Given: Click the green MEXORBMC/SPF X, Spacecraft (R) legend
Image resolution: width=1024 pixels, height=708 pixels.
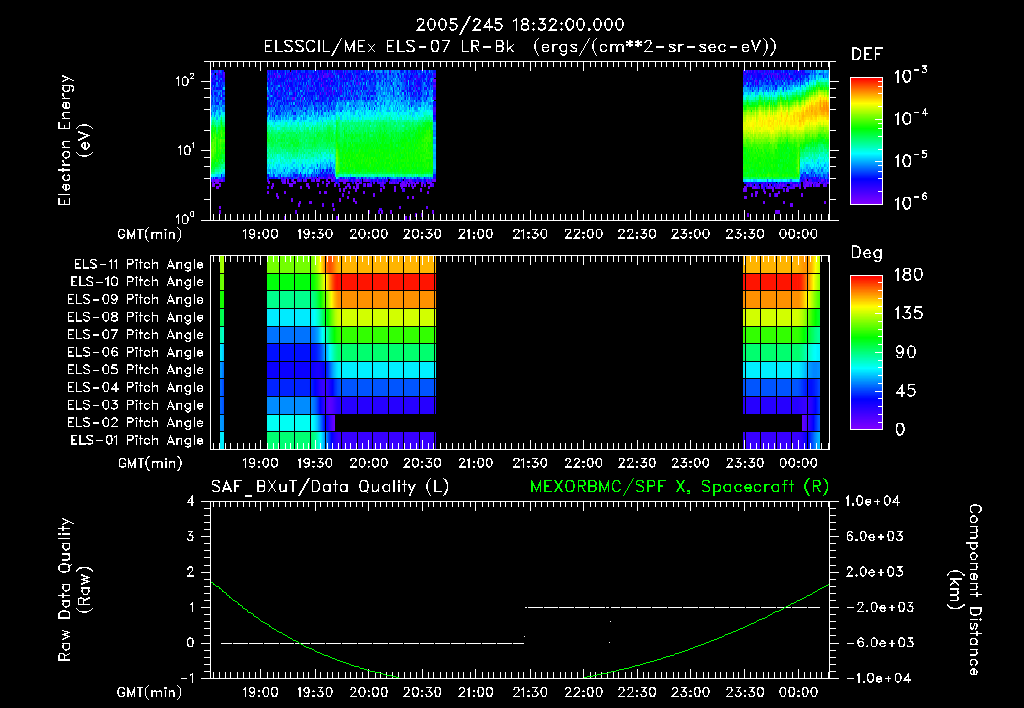Looking at the screenshot, I should (x=679, y=487).
